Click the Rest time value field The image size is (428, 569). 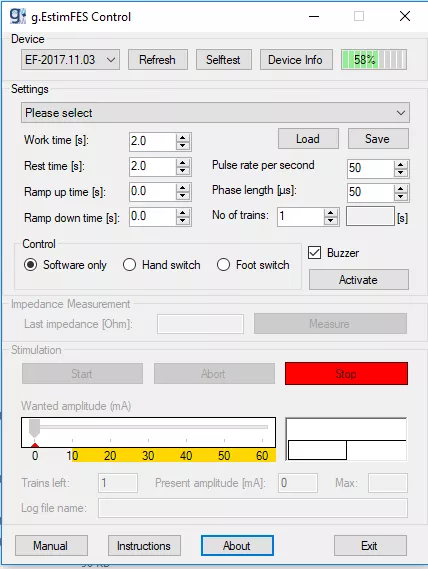[x=153, y=167]
